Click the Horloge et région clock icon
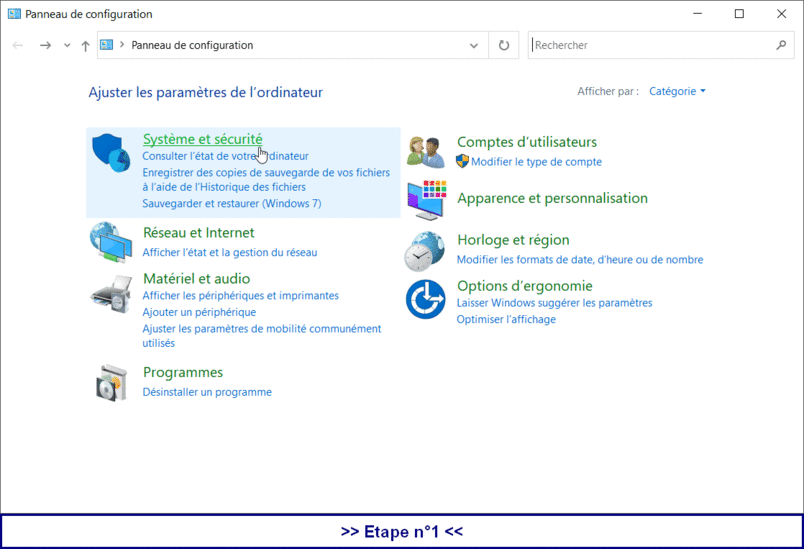The image size is (804, 549). pos(425,251)
